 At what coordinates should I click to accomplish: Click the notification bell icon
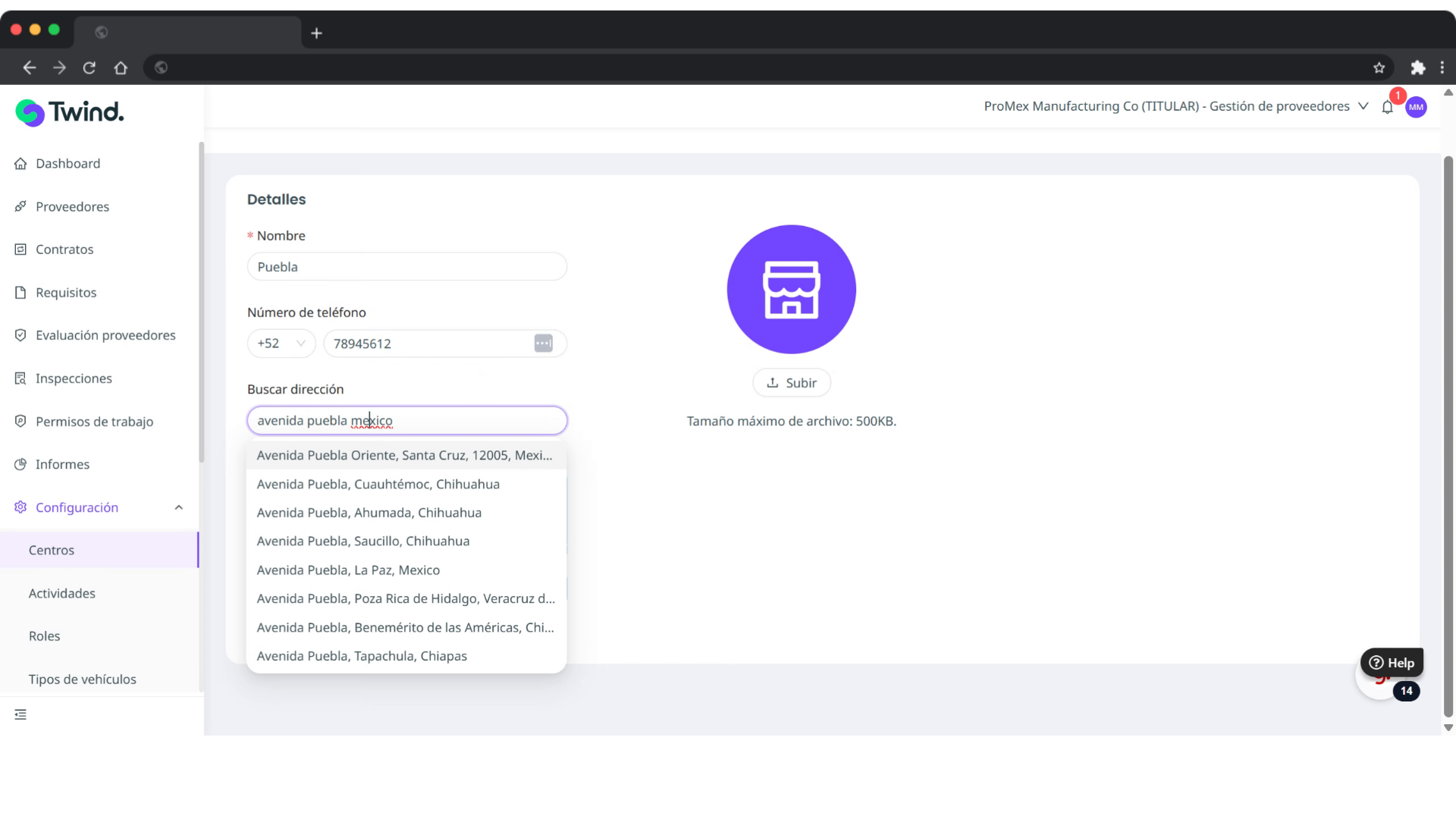coord(1387,107)
